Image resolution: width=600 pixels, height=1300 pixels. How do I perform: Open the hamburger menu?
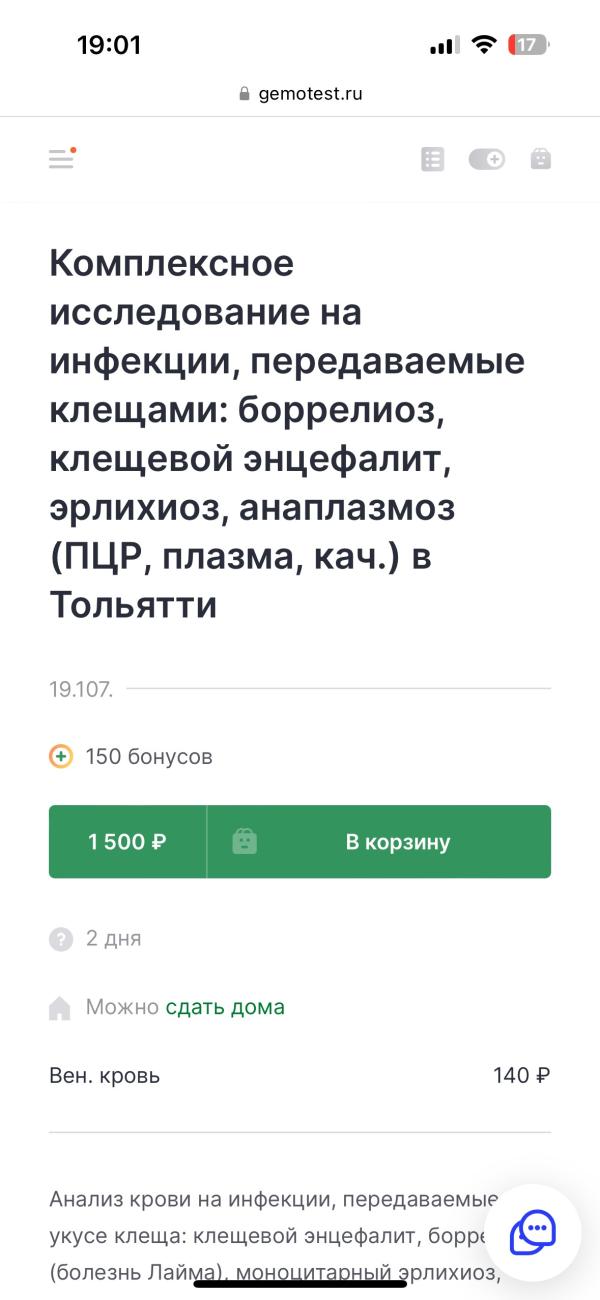pos(62,158)
